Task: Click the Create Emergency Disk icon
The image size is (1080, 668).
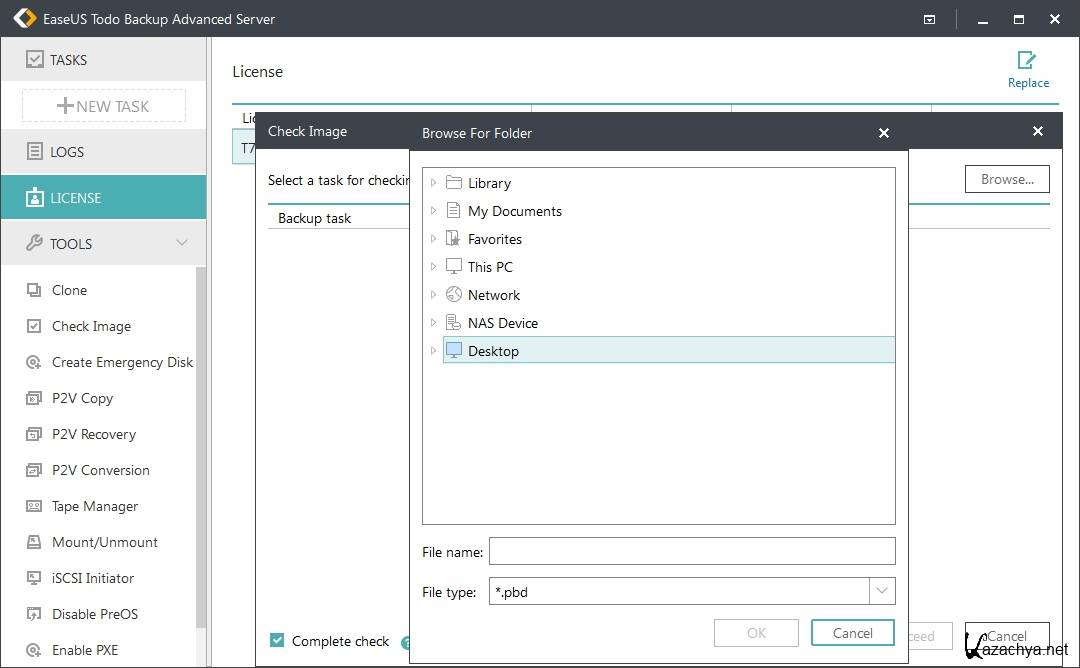Action: point(34,362)
